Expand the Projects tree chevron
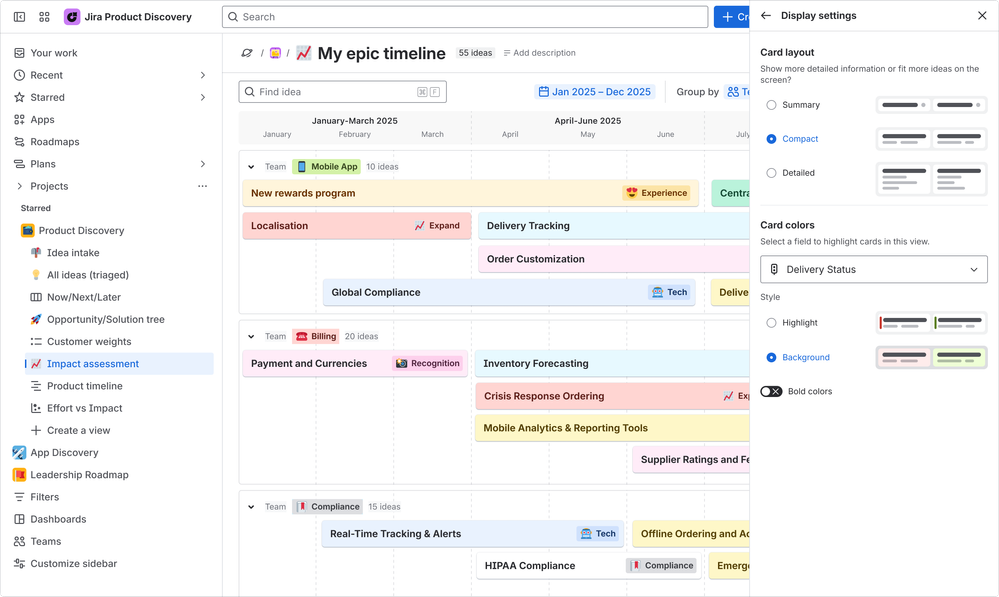The width and height of the screenshot is (999, 597). point(19,186)
